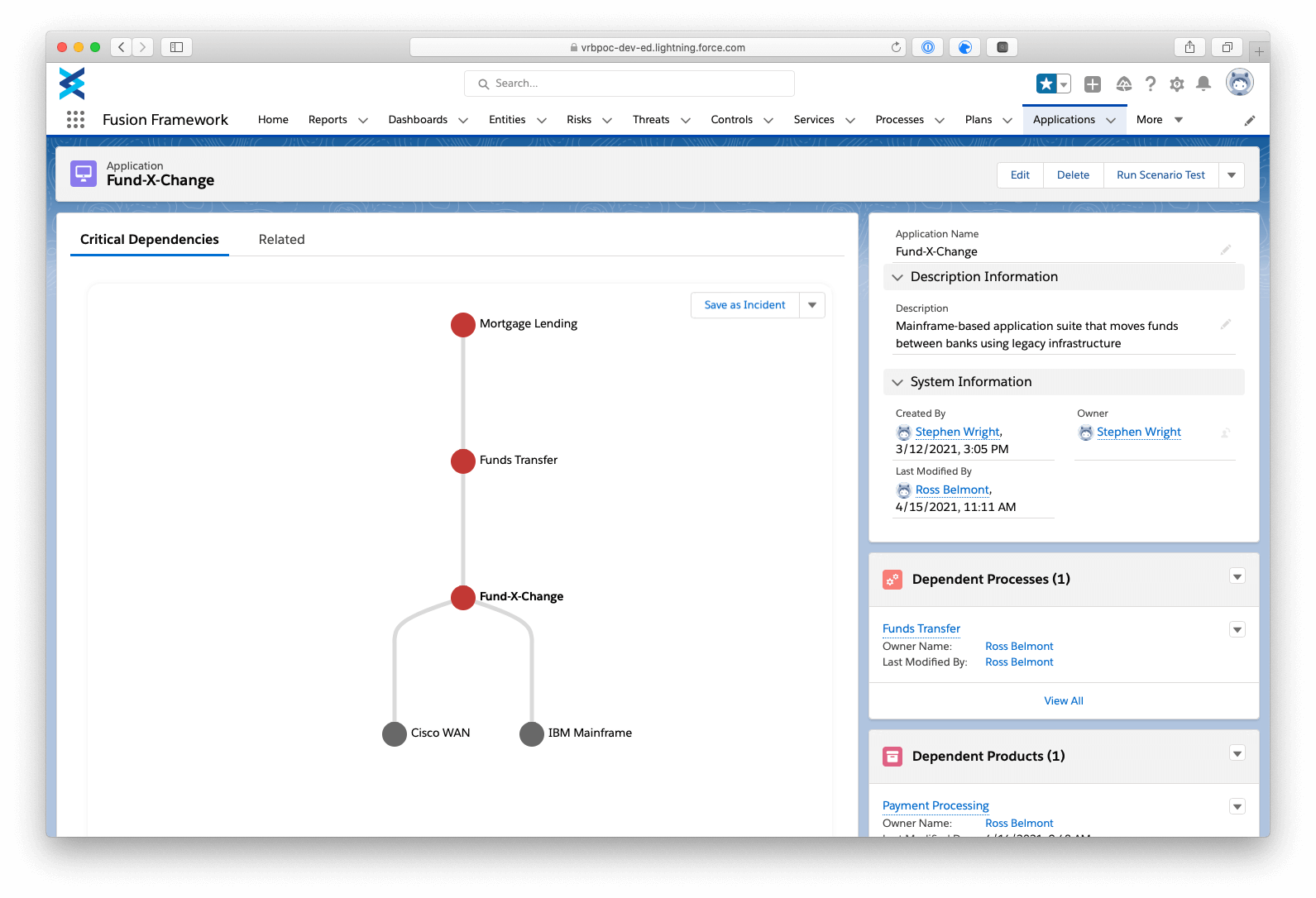
Task: Click the Favorites star icon
Action: coord(1046,84)
